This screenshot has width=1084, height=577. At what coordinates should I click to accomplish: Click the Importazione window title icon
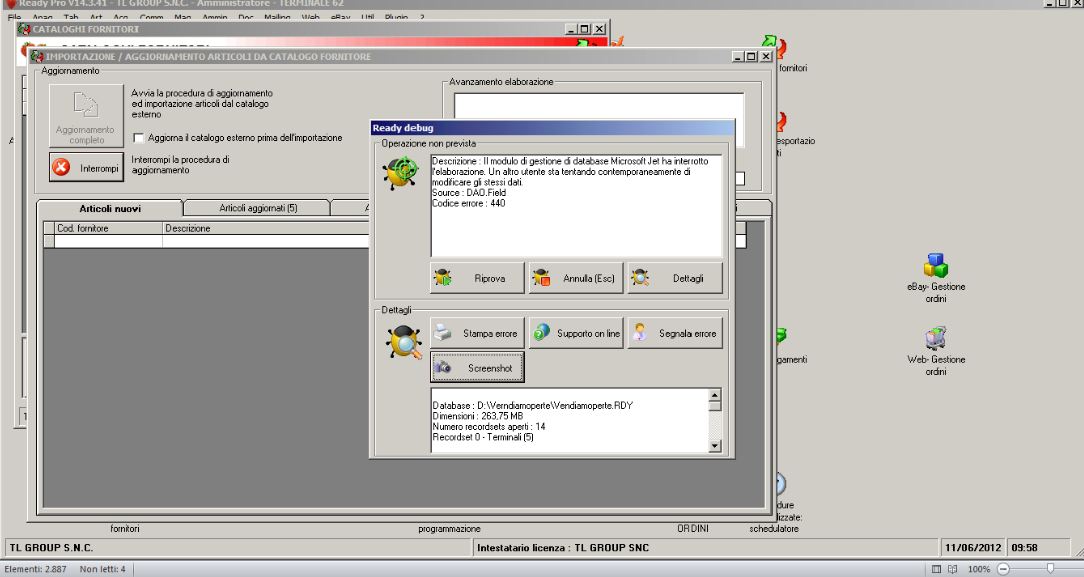pos(37,56)
